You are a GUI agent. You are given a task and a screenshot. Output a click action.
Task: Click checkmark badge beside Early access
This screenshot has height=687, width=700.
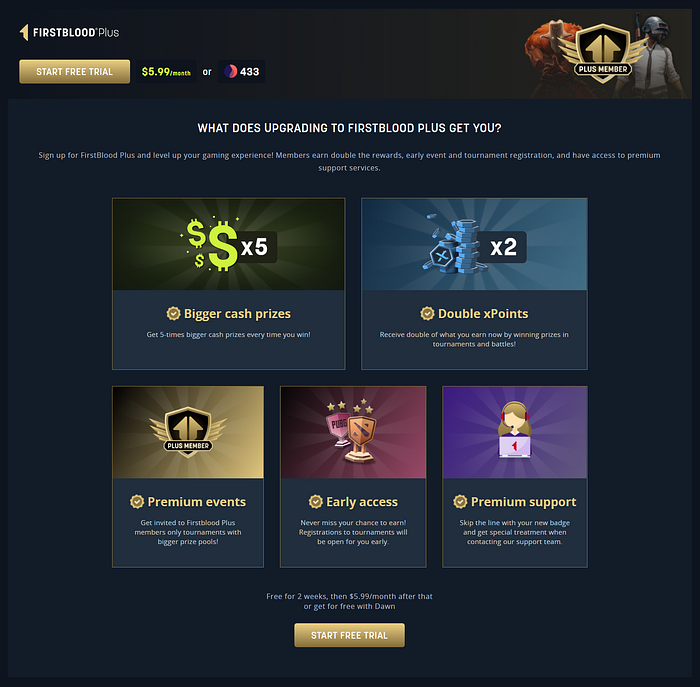[316, 501]
